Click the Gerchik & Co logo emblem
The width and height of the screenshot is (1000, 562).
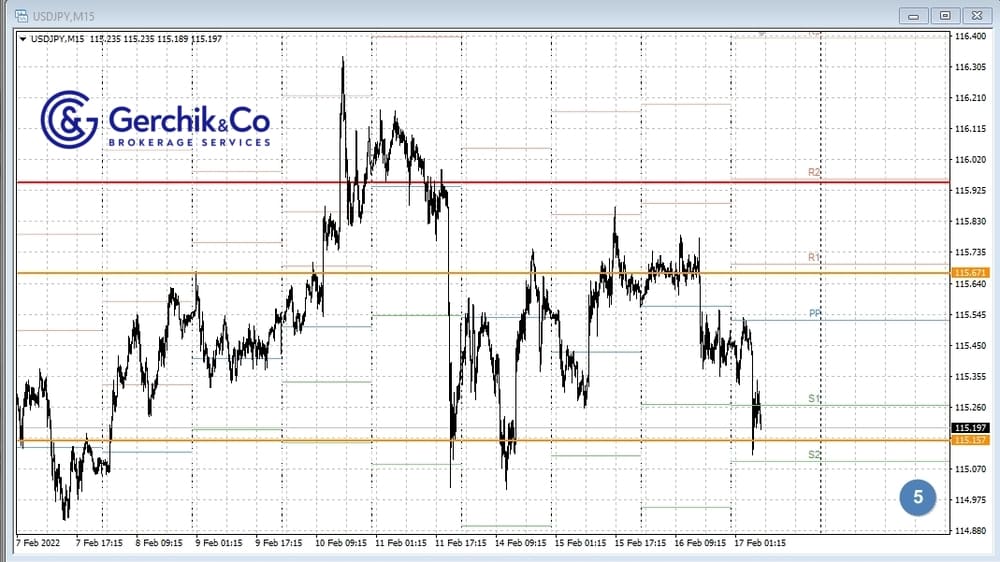(x=68, y=120)
